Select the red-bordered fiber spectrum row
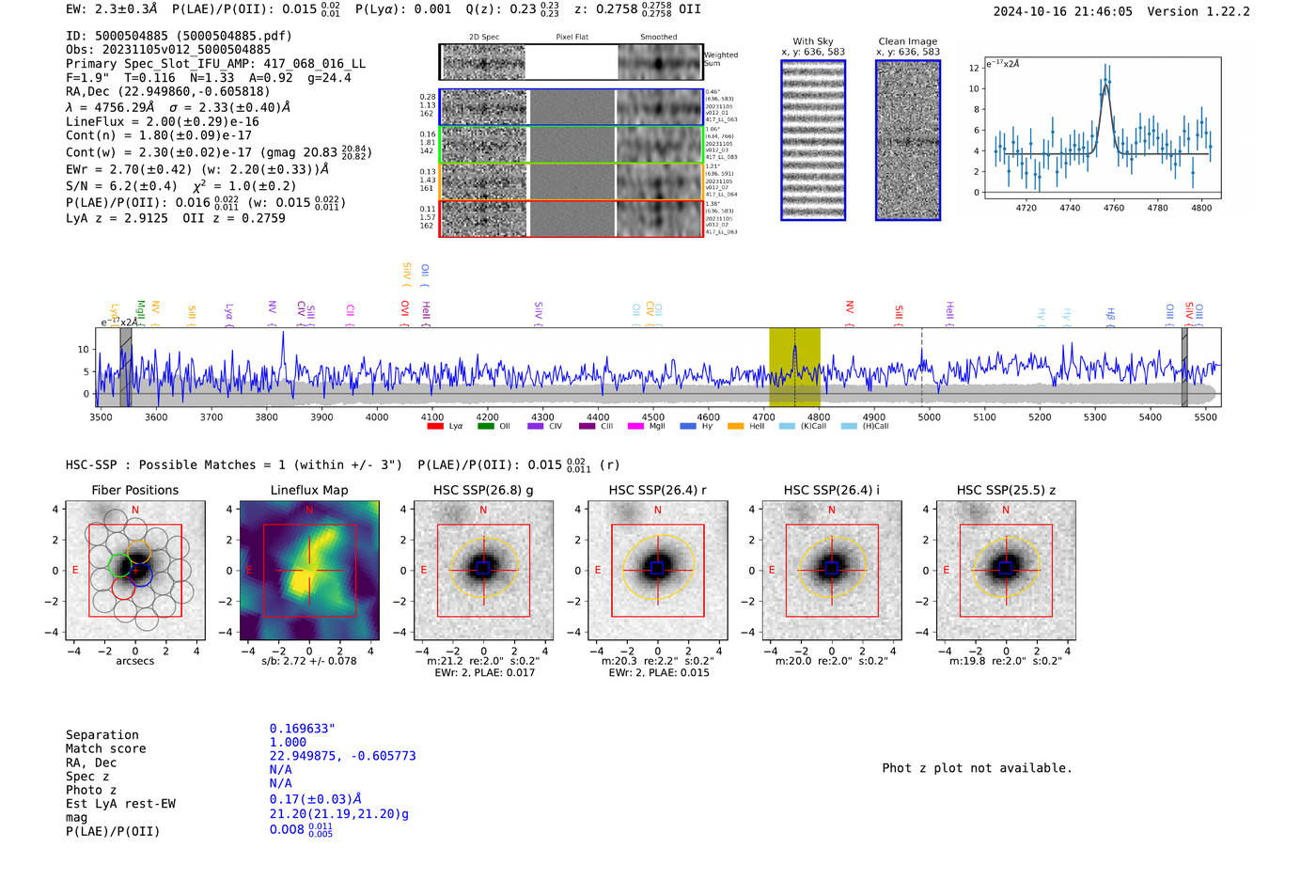This screenshot has height=896, width=1316. (571, 218)
